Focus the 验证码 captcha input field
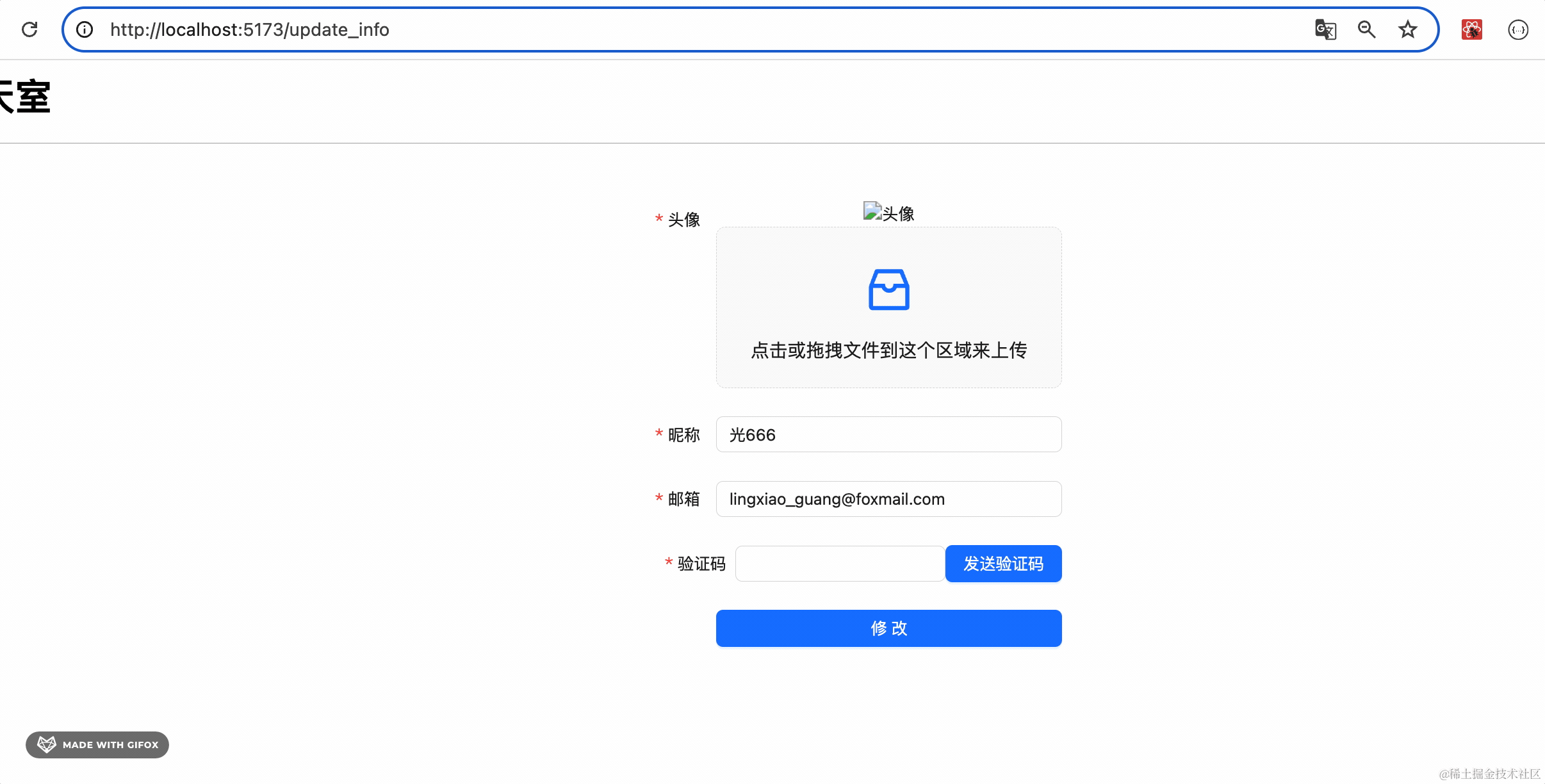1545x784 pixels. 839,564
